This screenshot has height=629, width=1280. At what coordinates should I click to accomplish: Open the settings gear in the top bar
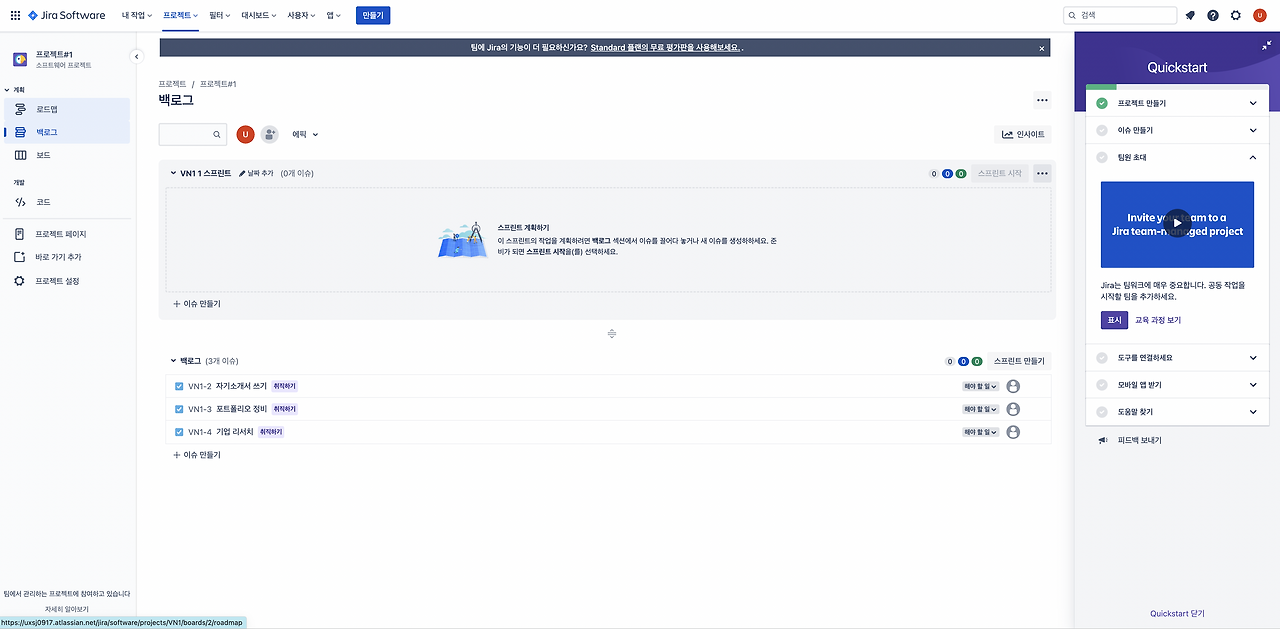pyautogui.click(x=1236, y=15)
